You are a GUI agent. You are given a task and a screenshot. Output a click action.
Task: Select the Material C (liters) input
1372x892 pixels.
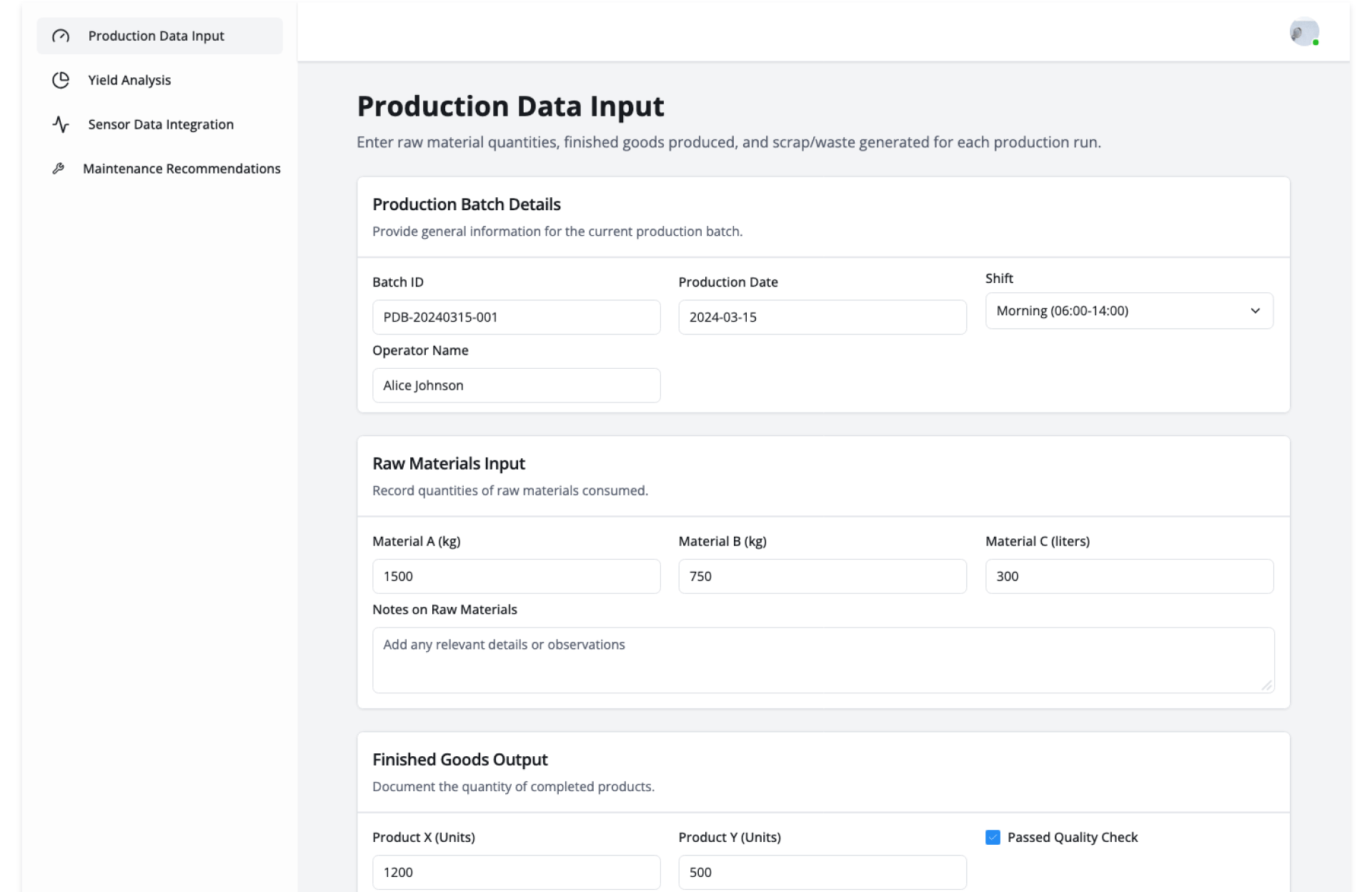(x=1129, y=576)
